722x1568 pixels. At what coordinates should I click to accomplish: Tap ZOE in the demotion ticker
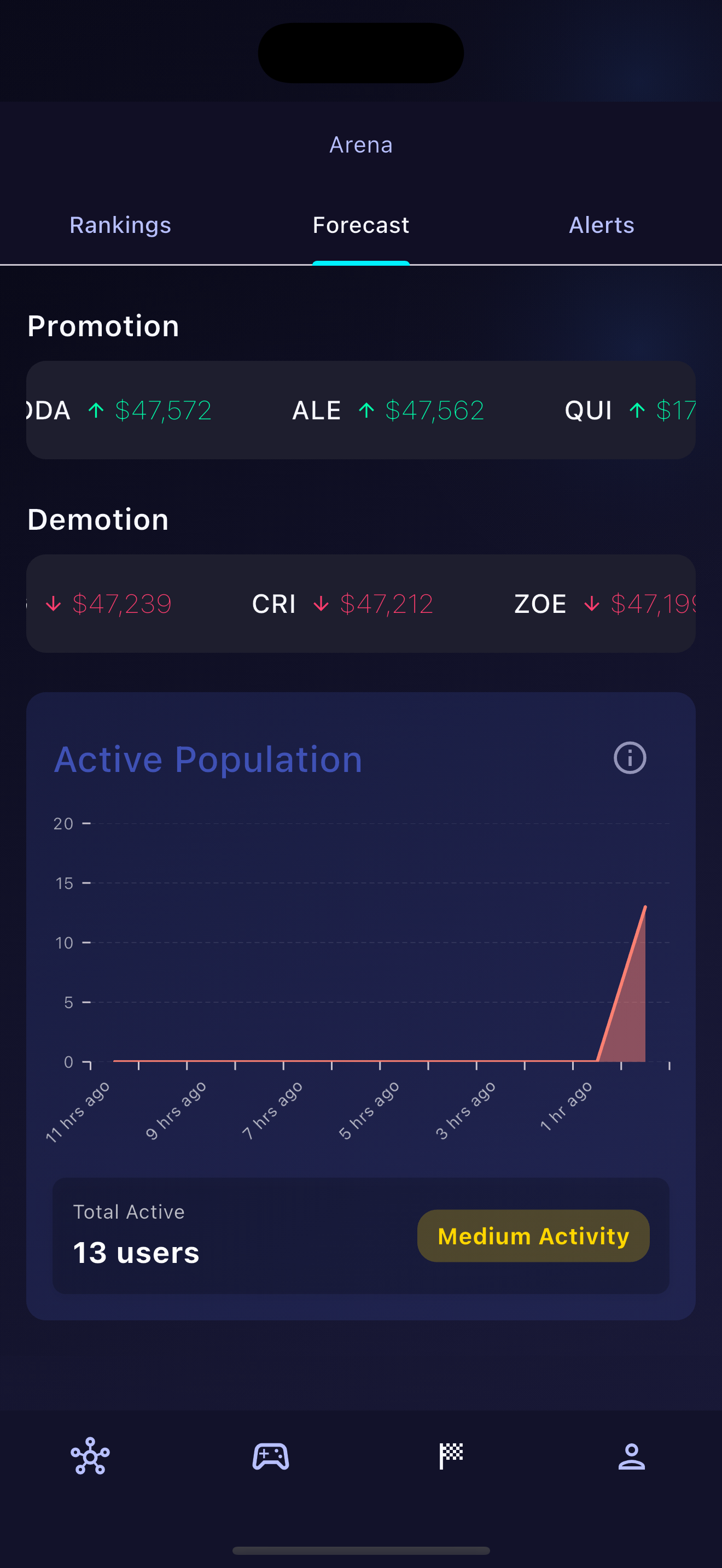pos(540,604)
